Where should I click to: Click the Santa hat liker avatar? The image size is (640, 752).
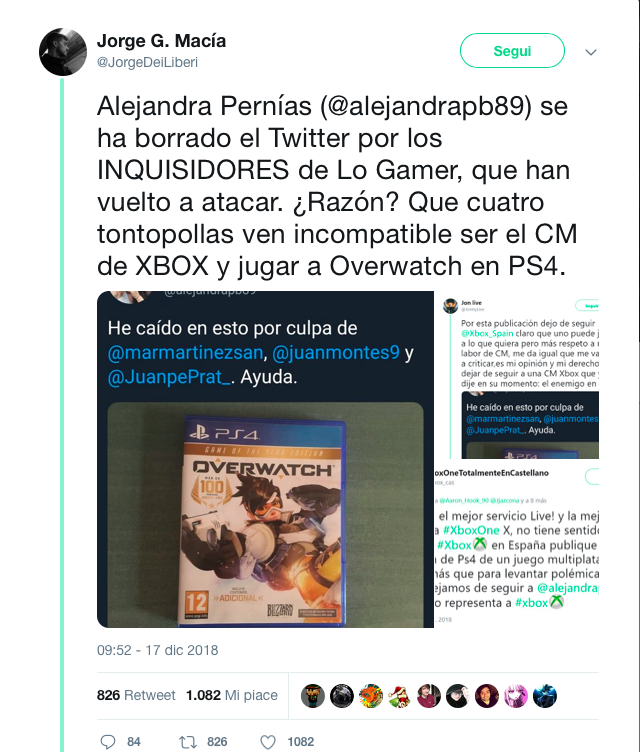coord(400,696)
